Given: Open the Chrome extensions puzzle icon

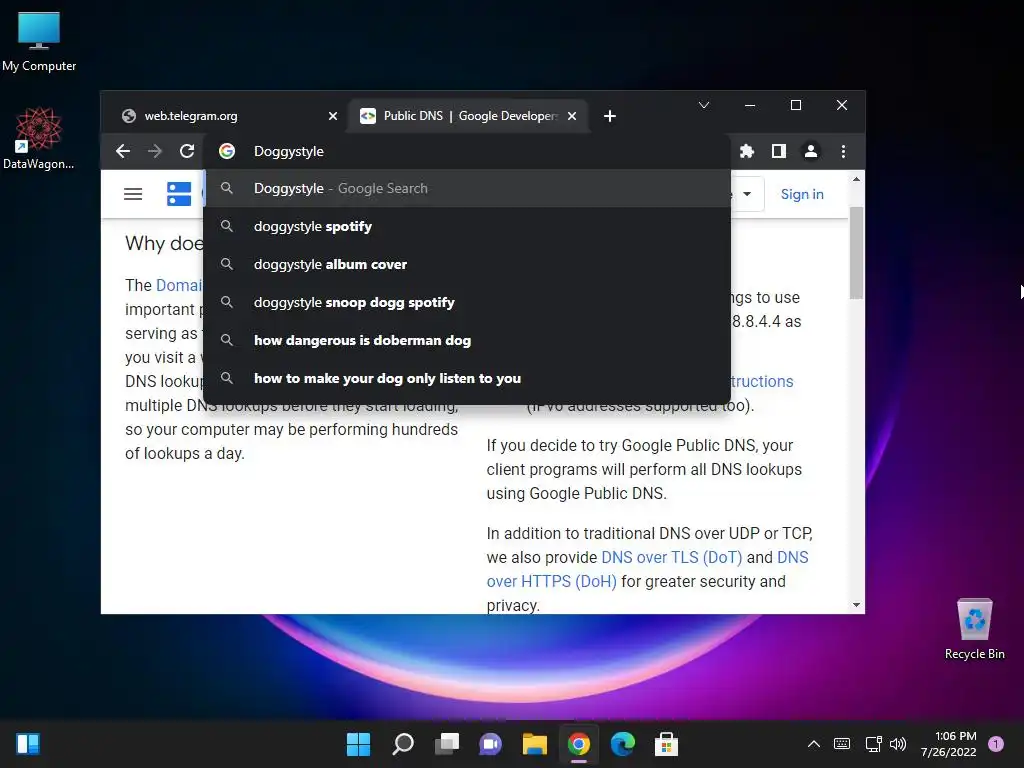Looking at the screenshot, I should (x=746, y=152).
